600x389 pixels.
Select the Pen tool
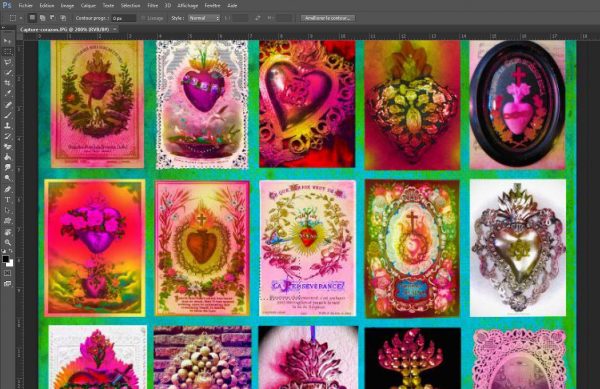pos(7,189)
